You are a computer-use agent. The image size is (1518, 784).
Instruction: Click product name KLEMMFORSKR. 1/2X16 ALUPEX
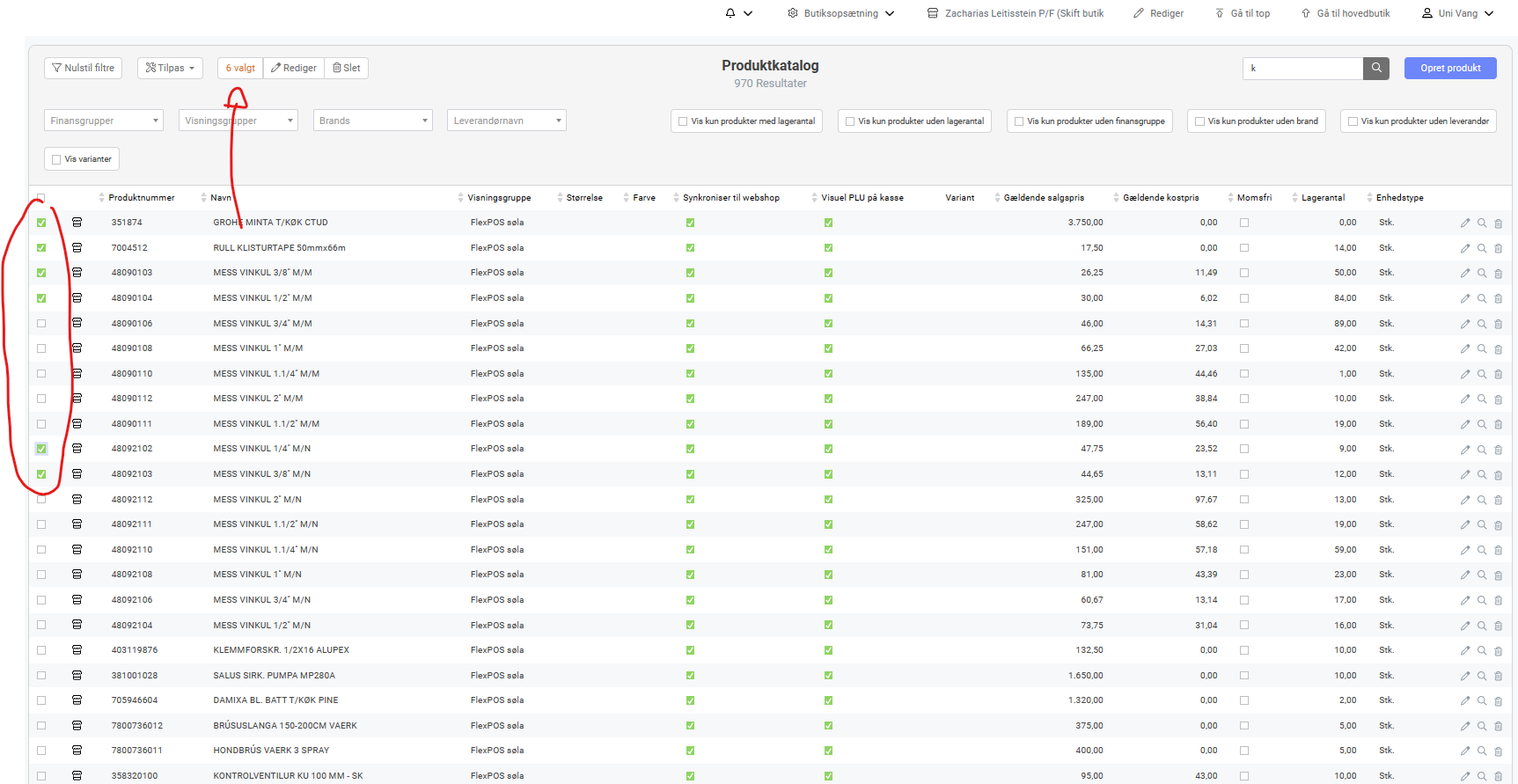click(x=281, y=650)
